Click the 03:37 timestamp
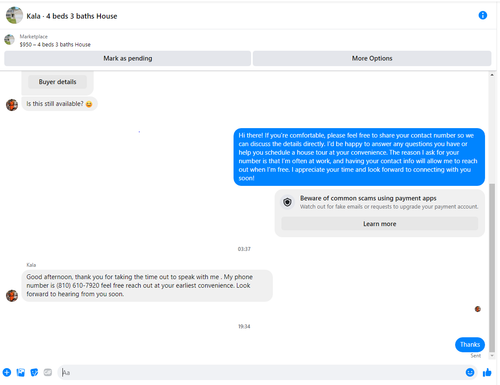This screenshot has width=500, height=385. [244, 249]
